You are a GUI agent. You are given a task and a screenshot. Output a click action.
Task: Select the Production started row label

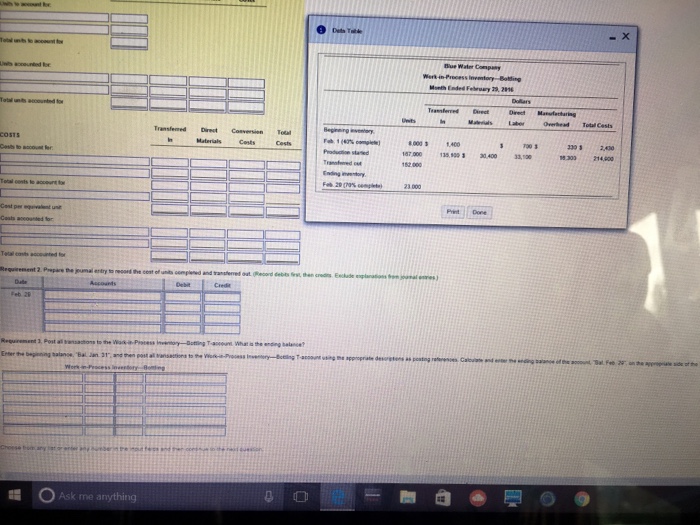pos(346,152)
